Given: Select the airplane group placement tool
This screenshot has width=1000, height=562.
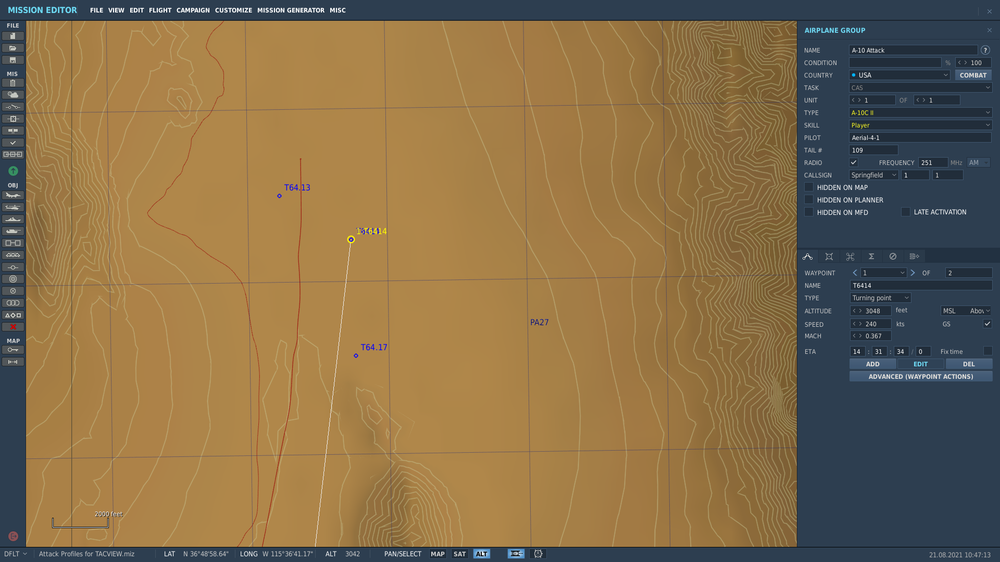Looking at the screenshot, I should [x=12, y=195].
